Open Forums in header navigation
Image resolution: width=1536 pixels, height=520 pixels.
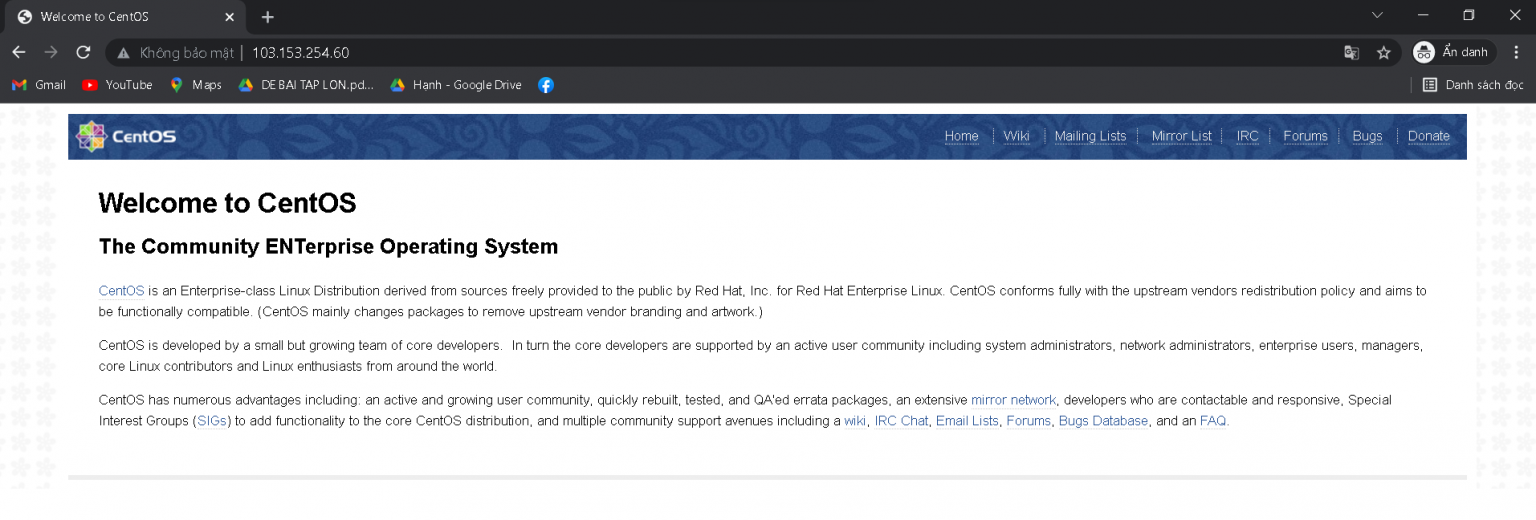click(1305, 136)
